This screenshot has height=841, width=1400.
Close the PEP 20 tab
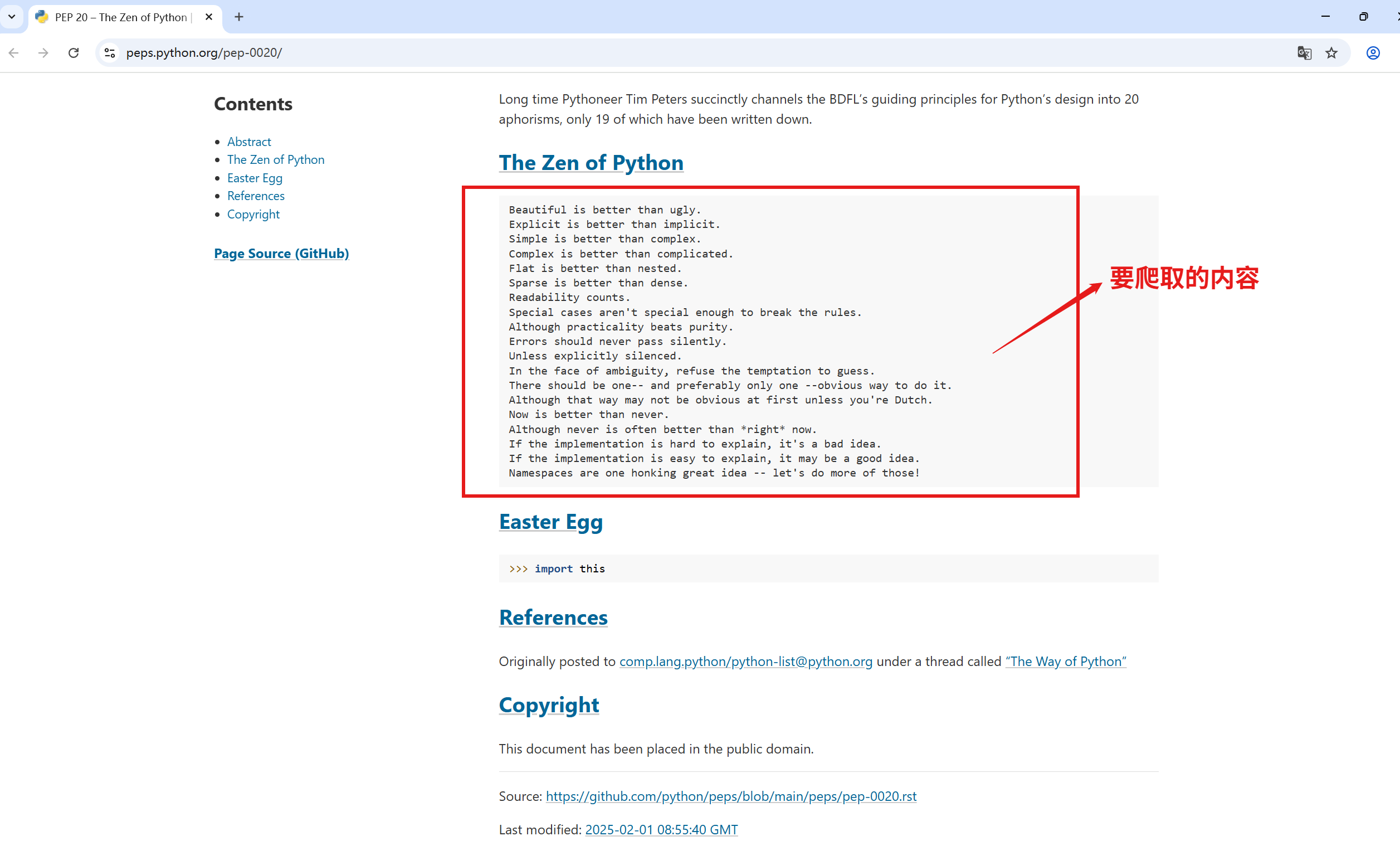(x=209, y=17)
